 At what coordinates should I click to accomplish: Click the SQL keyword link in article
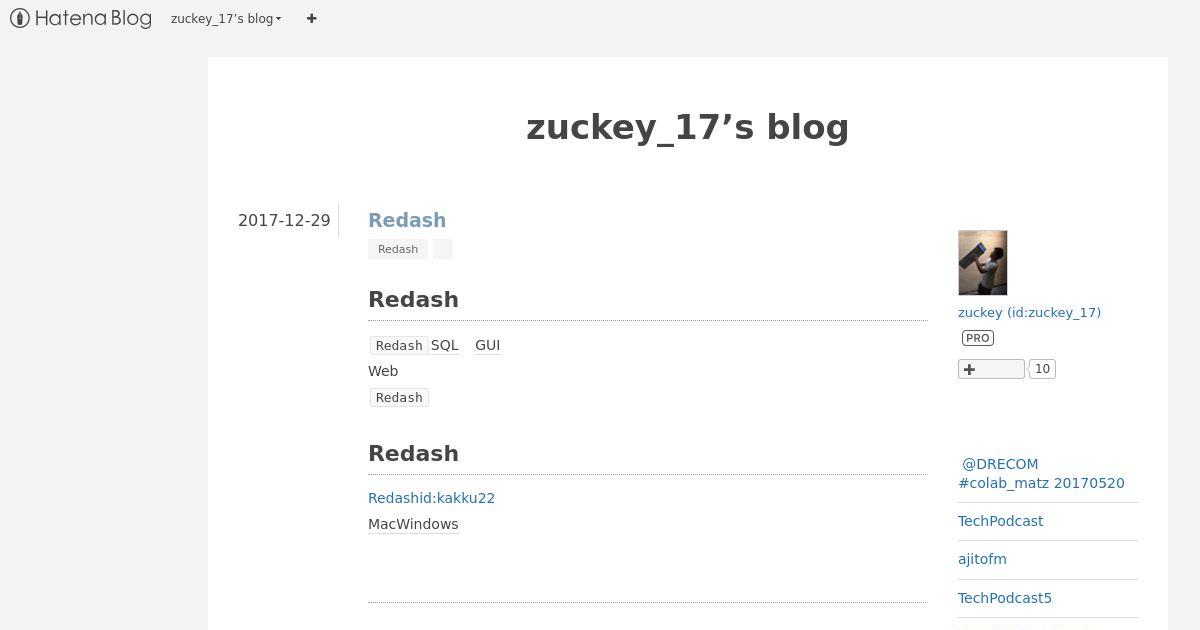point(445,345)
